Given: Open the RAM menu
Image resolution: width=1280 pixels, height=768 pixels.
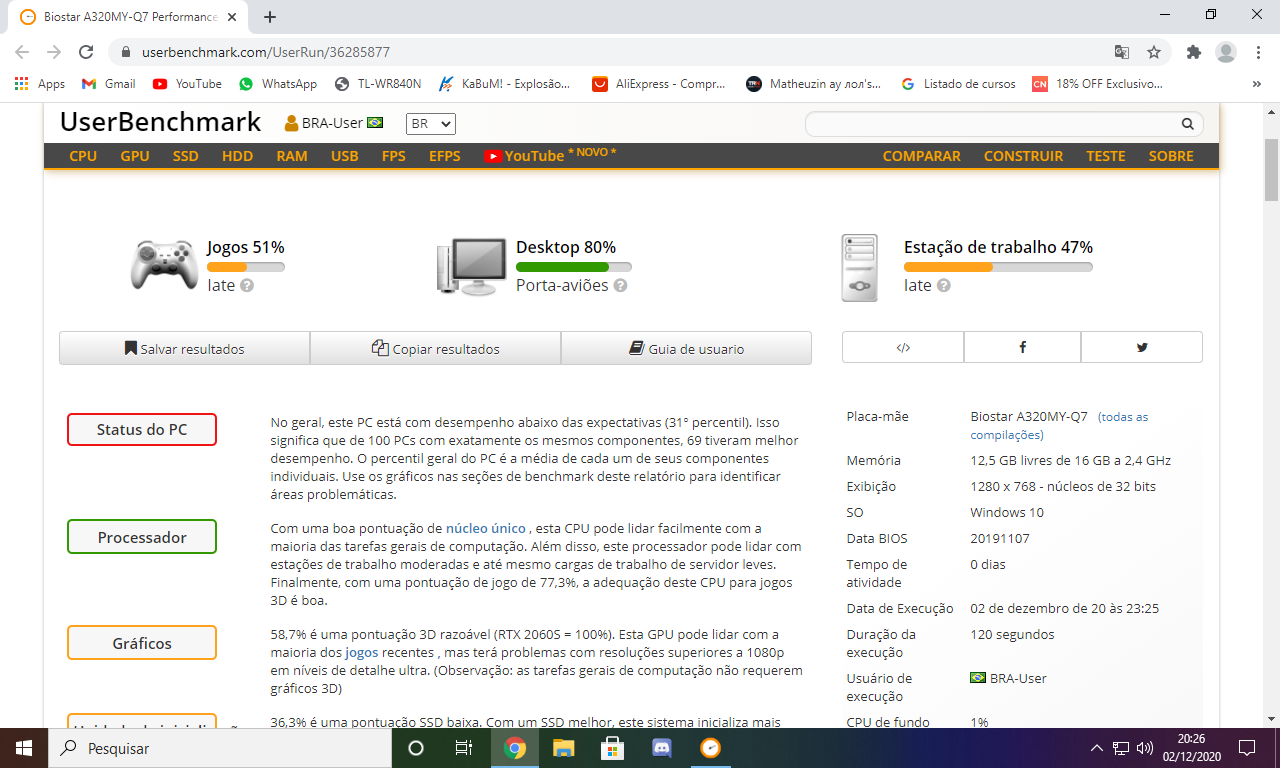Looking at the screenshot, I should pyautogui.click(x=292, y=156).
